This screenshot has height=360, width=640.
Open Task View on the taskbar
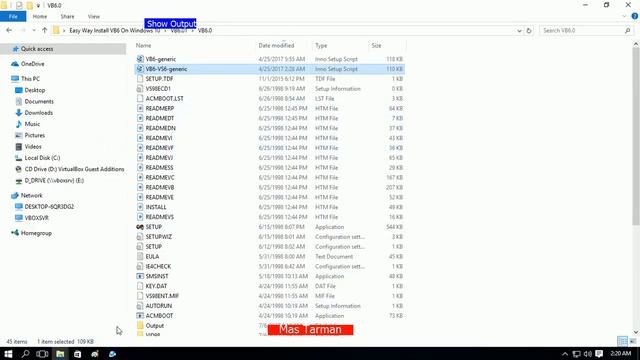42,354
